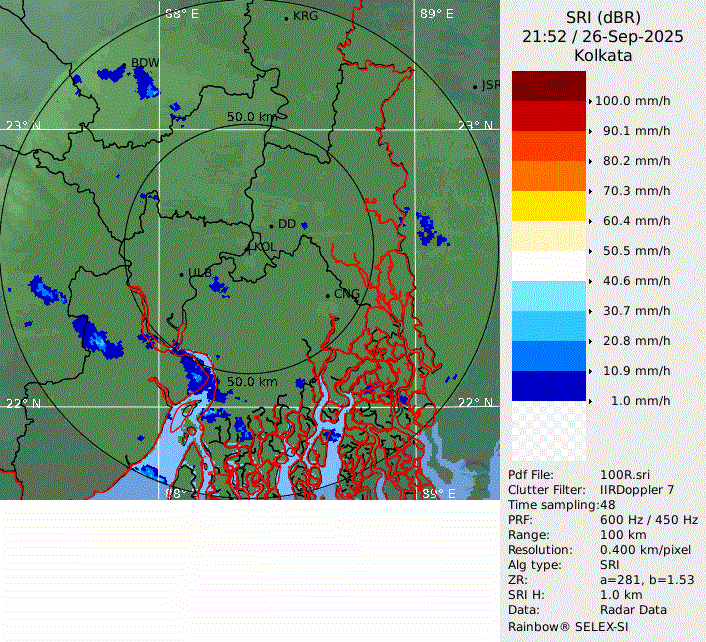
Task: Click the CNG station marker
Action: click(328, 294)
